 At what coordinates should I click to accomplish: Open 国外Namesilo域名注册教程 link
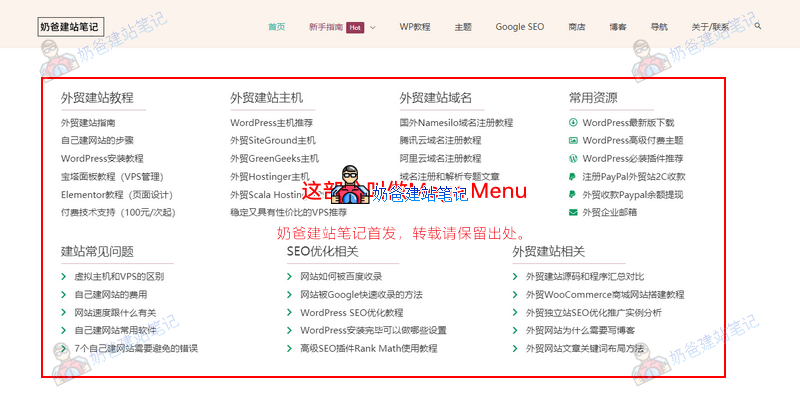pos(456,122)
